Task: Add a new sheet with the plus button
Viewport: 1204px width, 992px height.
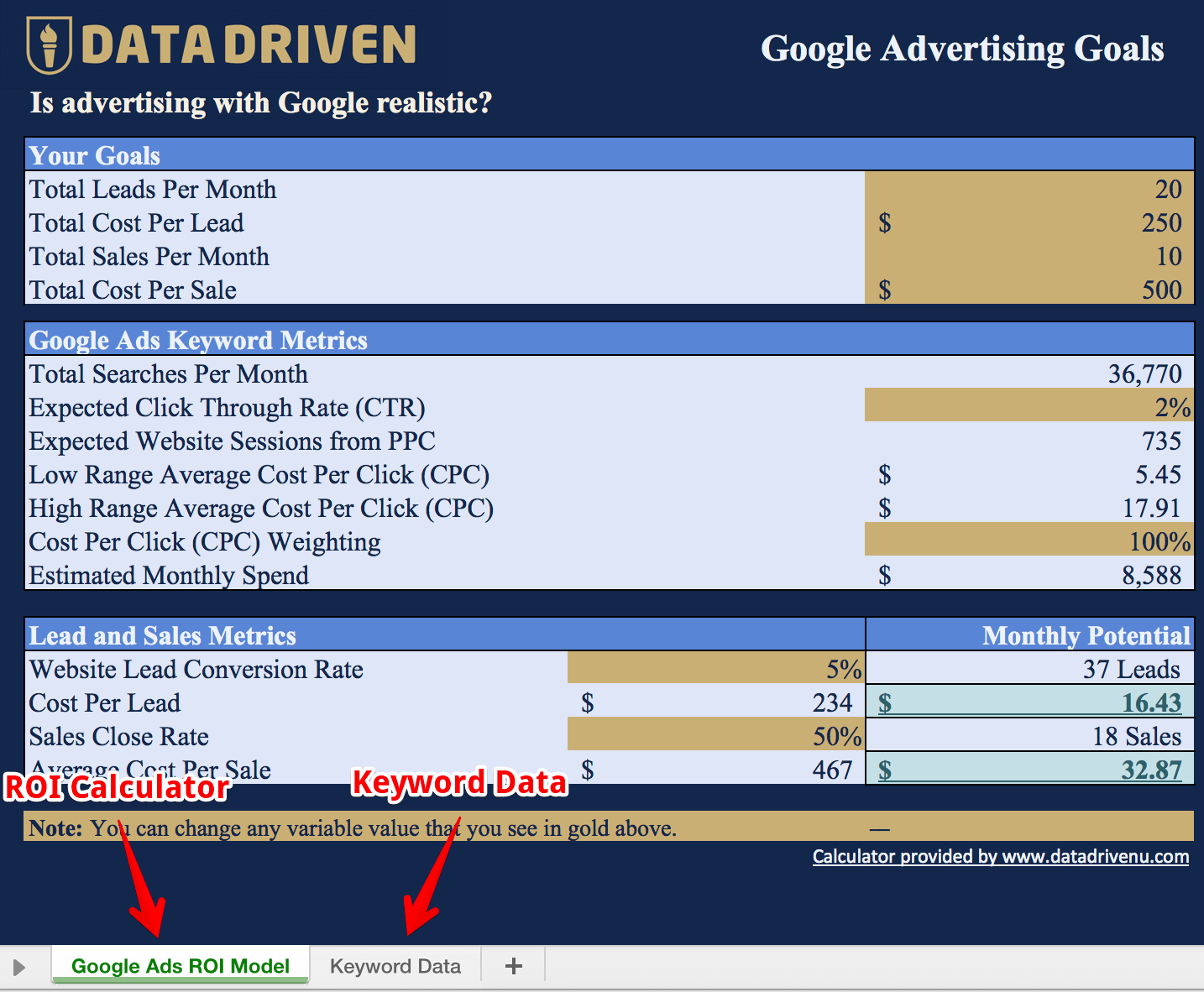Action: coord(514,966)
